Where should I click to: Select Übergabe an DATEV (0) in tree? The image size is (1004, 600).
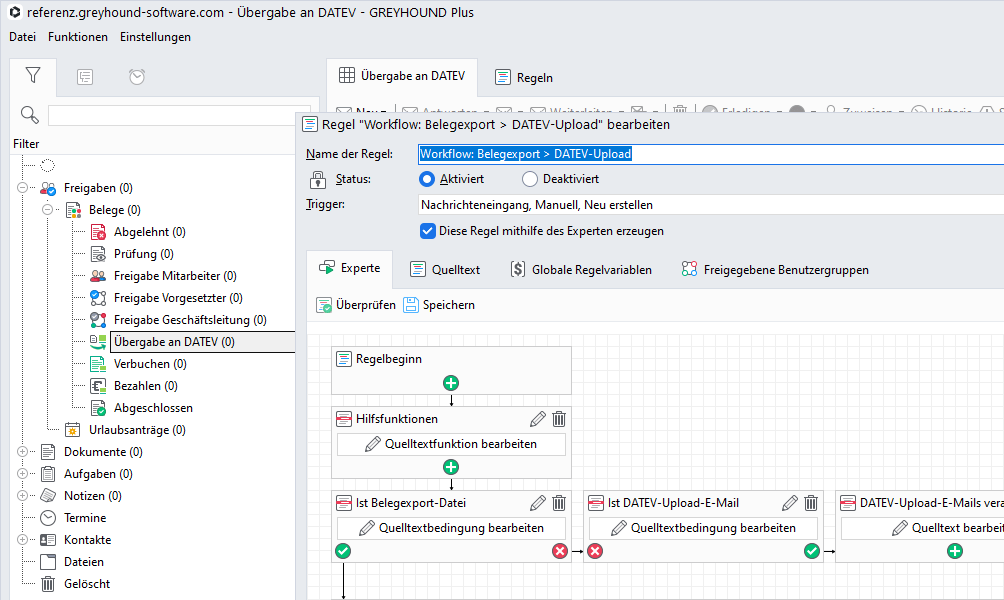[174, 342]
